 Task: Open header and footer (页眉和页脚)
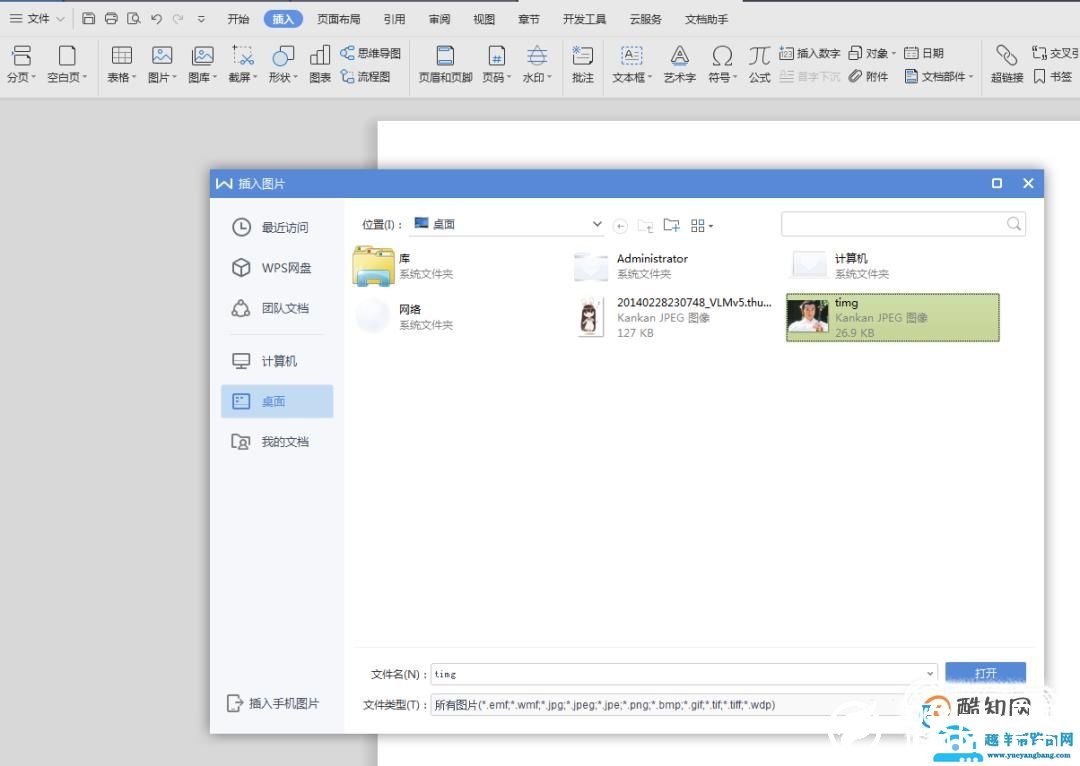tap(445, 64)
